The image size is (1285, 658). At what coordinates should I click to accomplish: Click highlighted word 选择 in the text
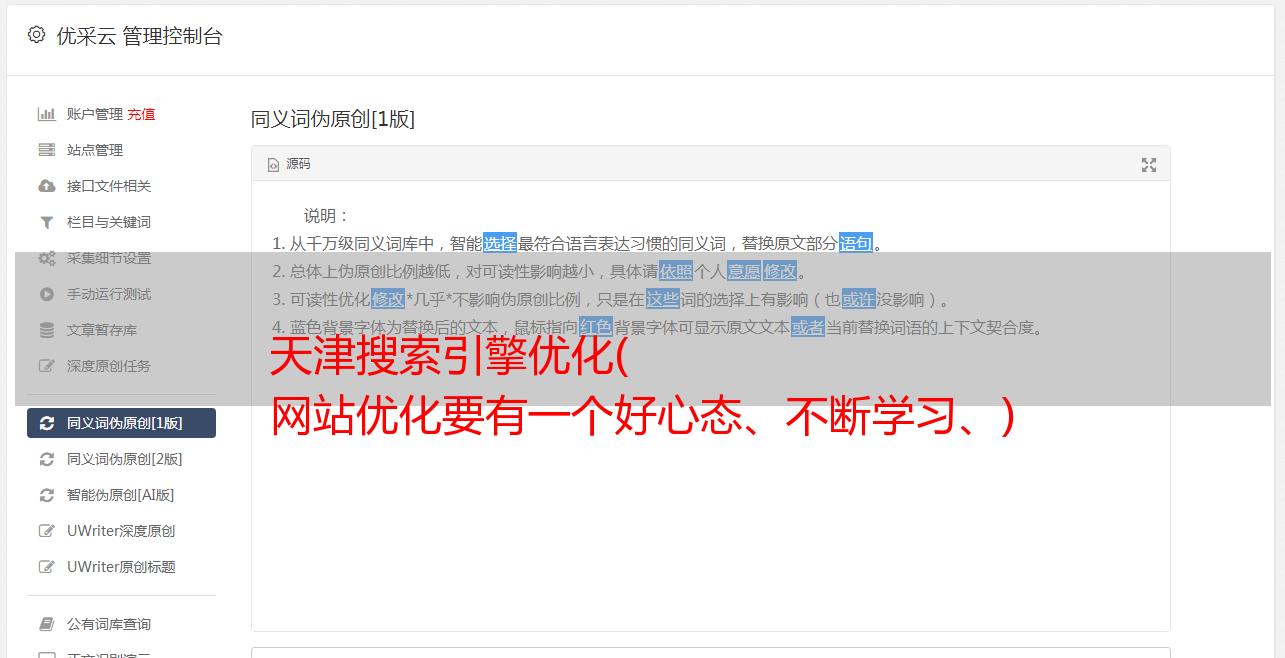[x=500, y=243]
